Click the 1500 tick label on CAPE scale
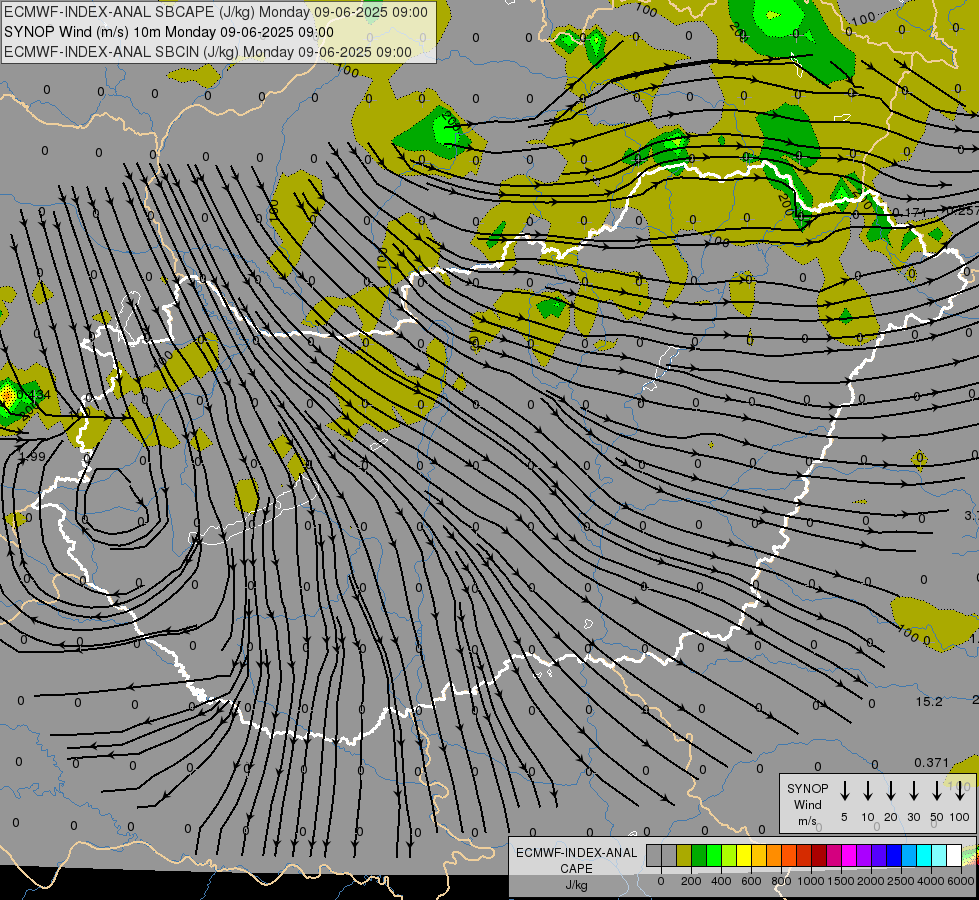The height and width of the screenshot is (900, 979). point(841,881)
